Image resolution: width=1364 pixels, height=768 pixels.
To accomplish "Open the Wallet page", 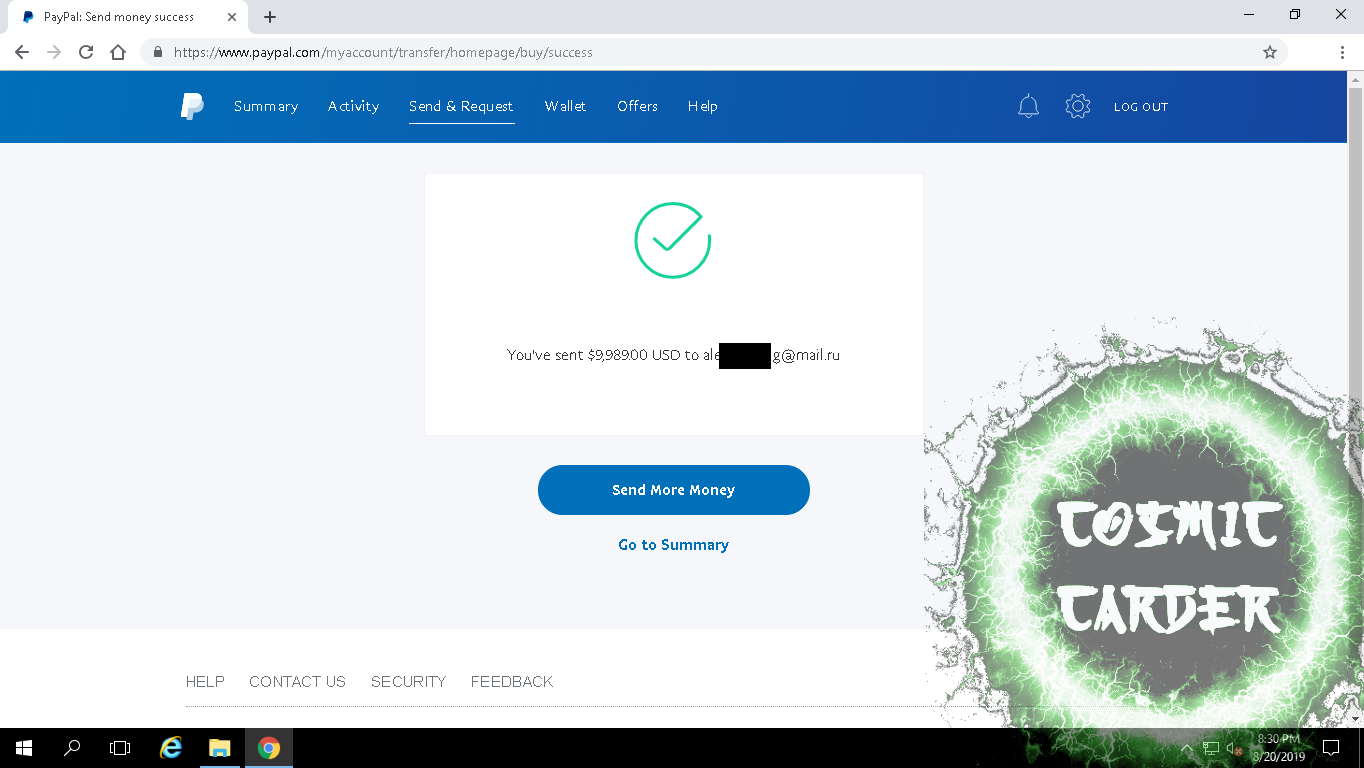I will (565, 106).
